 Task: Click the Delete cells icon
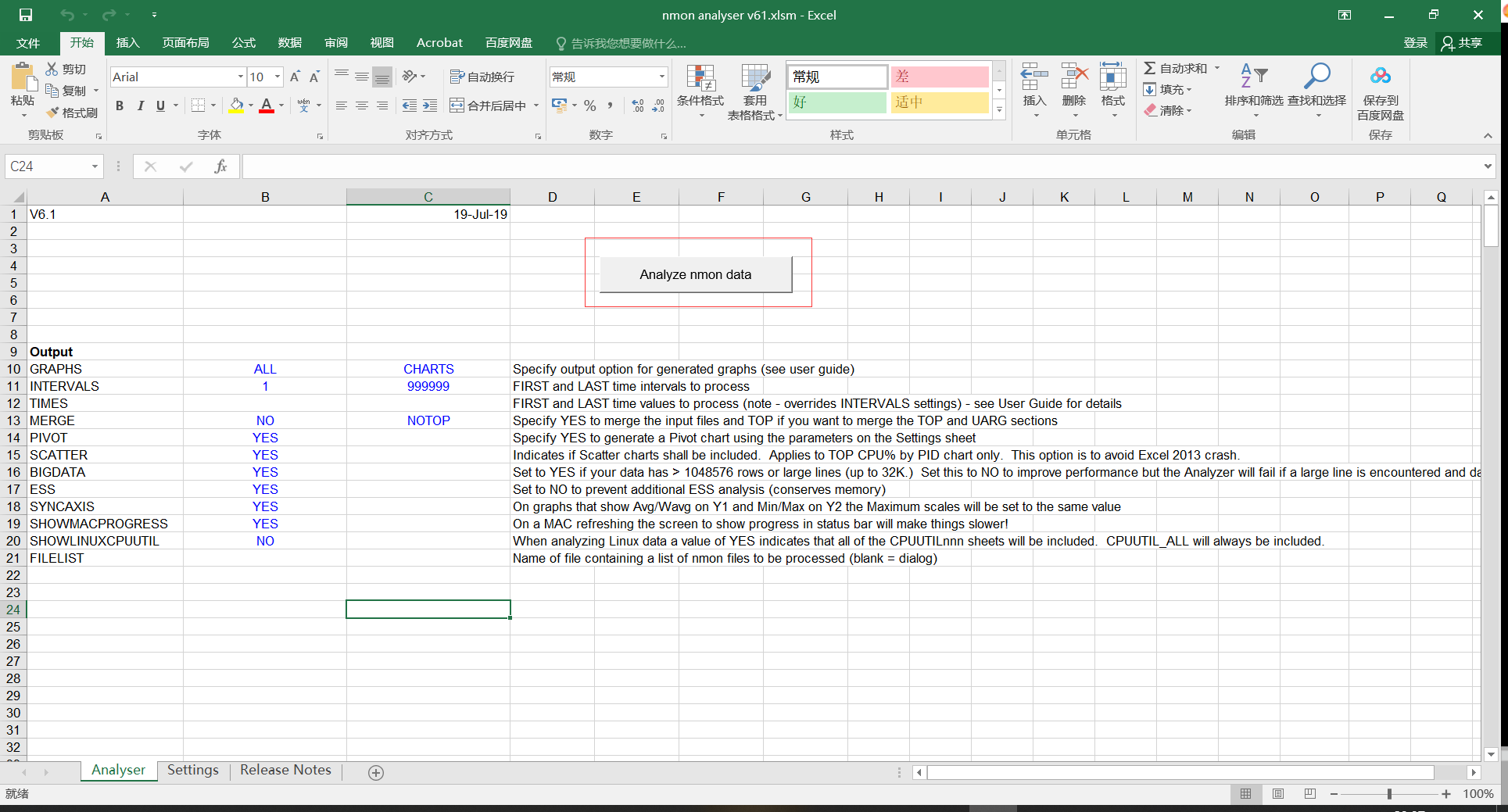click(1074, 77)
